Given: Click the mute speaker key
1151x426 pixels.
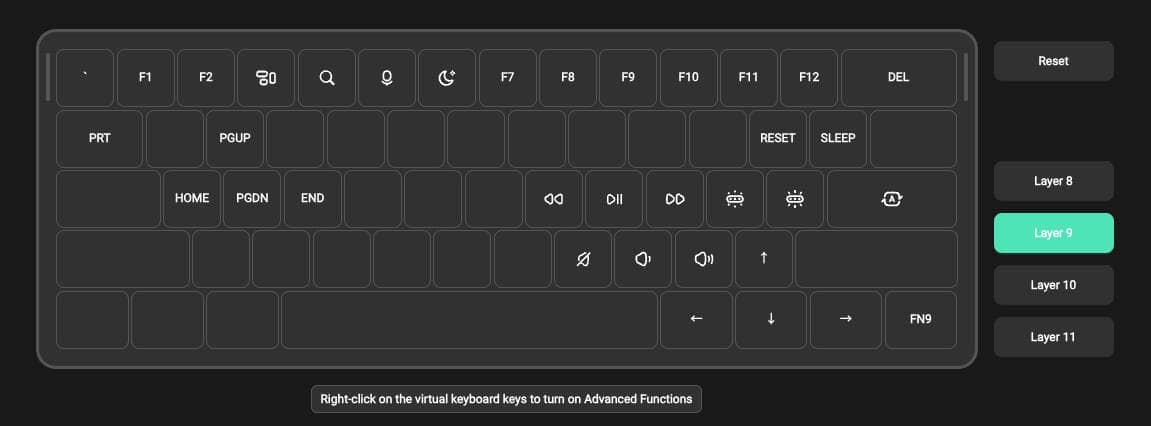Looking at the screenshot, I should tap(583, 259).
